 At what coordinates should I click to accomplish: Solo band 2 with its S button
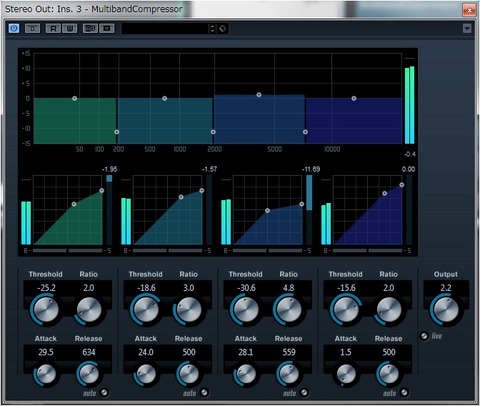209,251
